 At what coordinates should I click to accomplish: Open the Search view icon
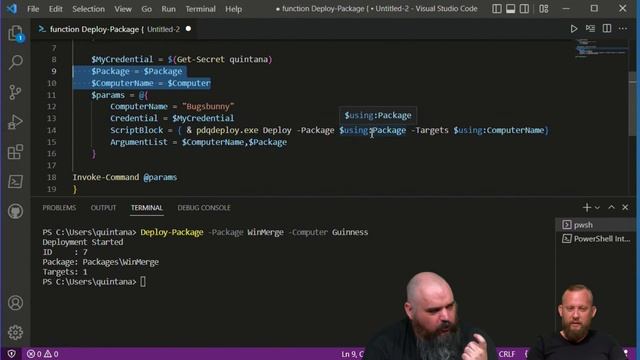point(16,62)
